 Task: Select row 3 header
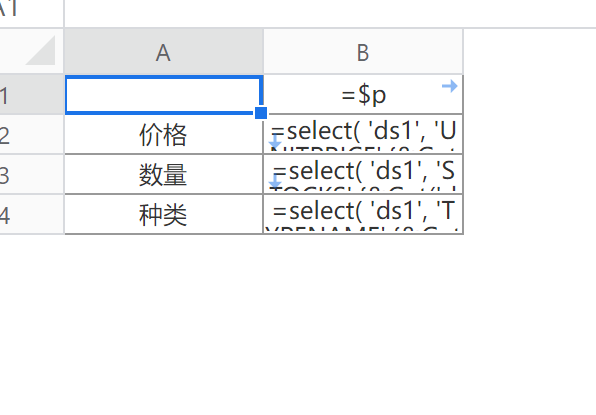pos(32,174)
